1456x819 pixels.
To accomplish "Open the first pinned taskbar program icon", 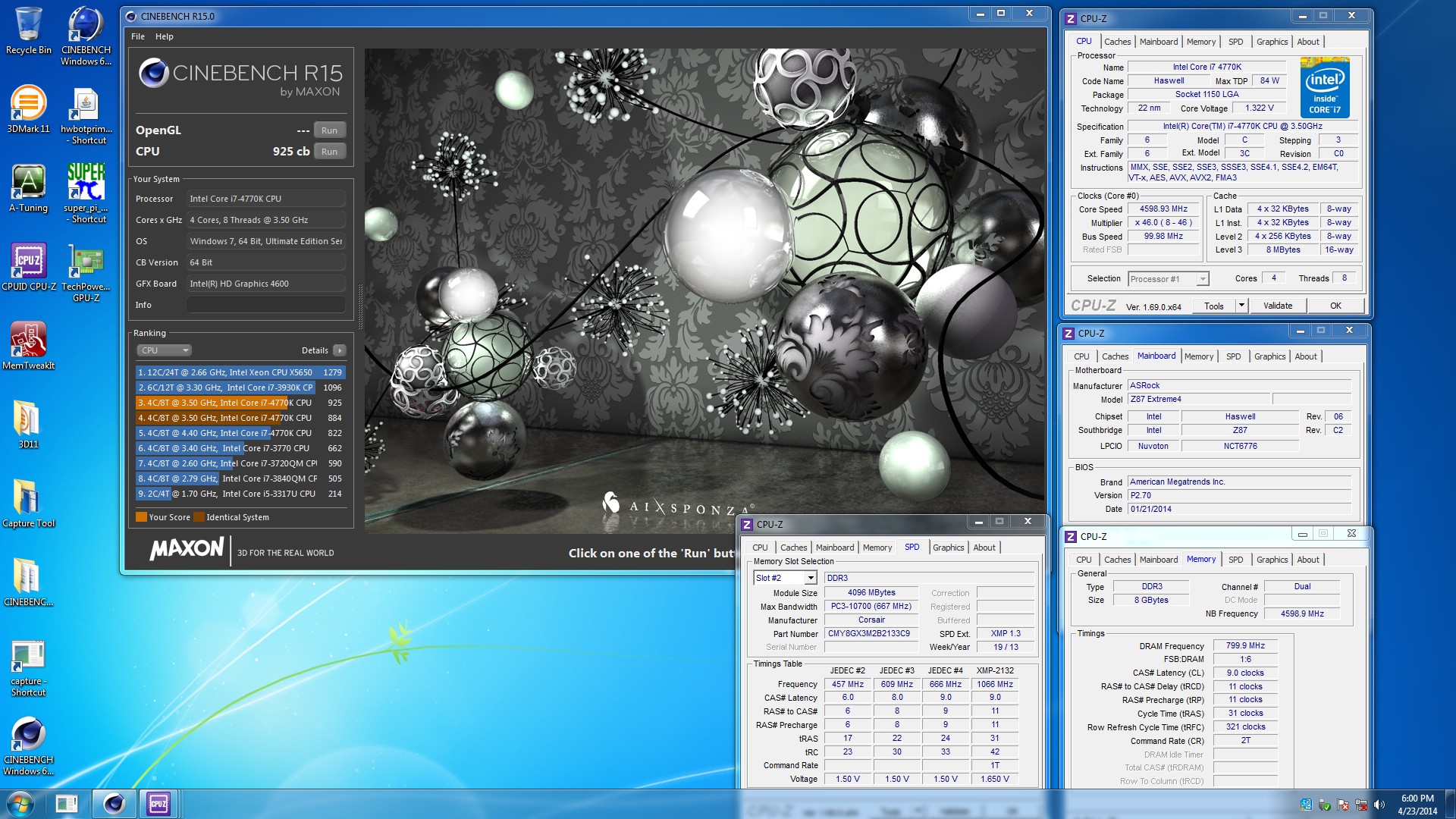I will click(67, 804).
